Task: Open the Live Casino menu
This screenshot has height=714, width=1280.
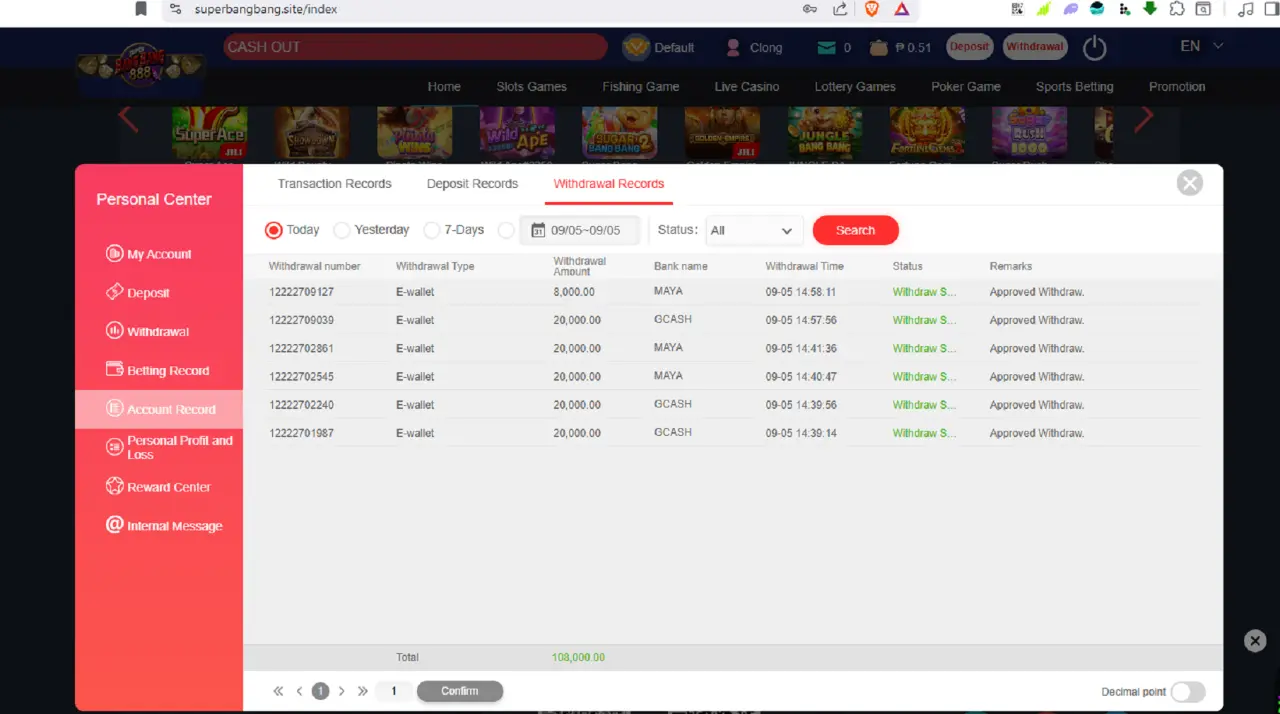Action: click(x=747, y=86)
